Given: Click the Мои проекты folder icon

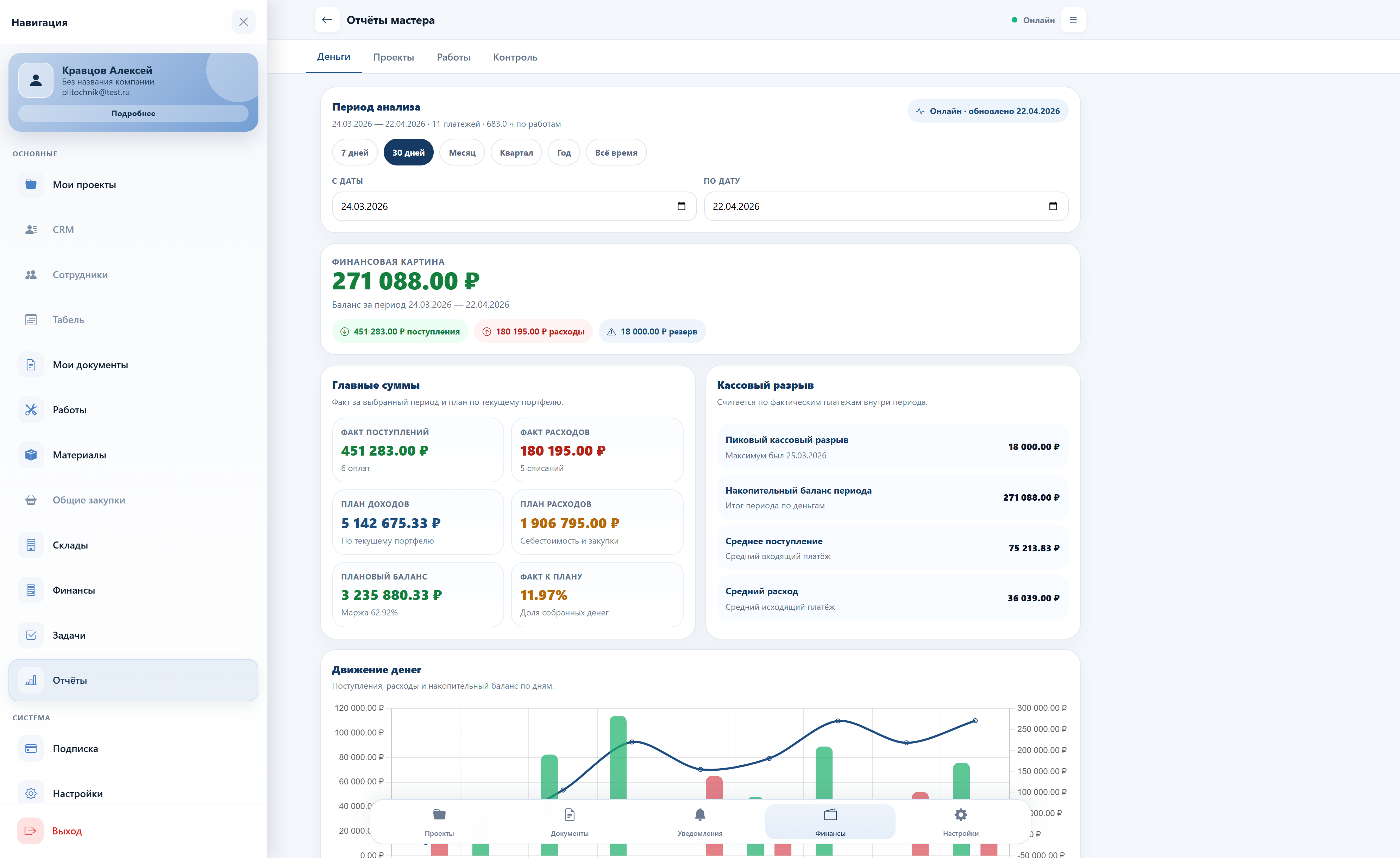Looking at the screenshot, I should tap(31, 185).
